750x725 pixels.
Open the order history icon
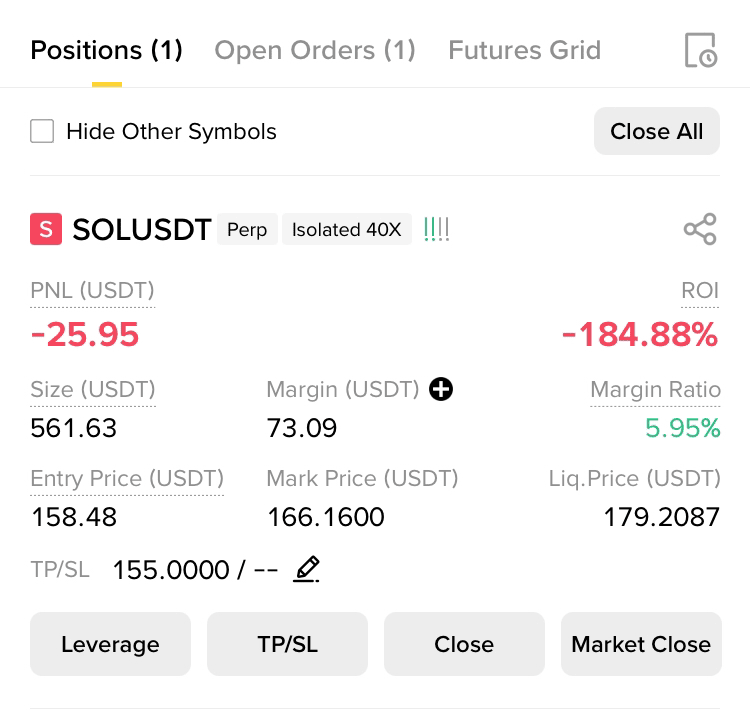[x=701, y=50]
